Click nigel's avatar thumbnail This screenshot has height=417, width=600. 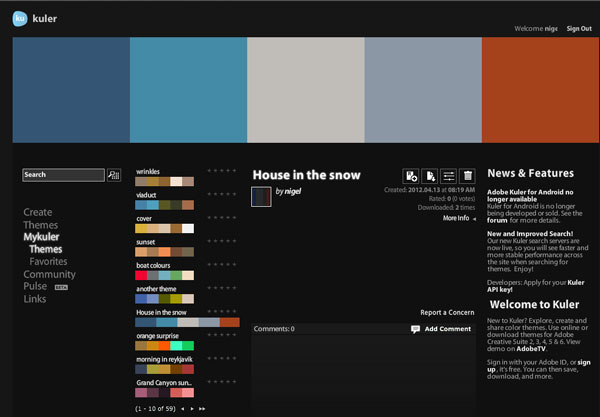click(x=261, y=196)
